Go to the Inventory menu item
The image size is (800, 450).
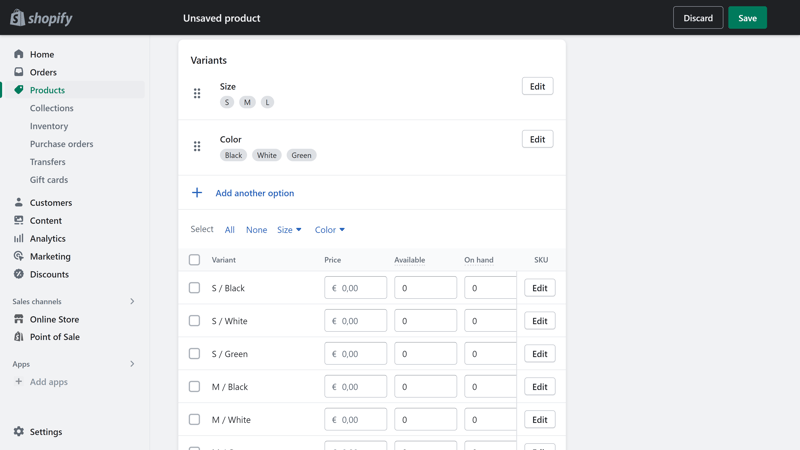pos(49,126)
